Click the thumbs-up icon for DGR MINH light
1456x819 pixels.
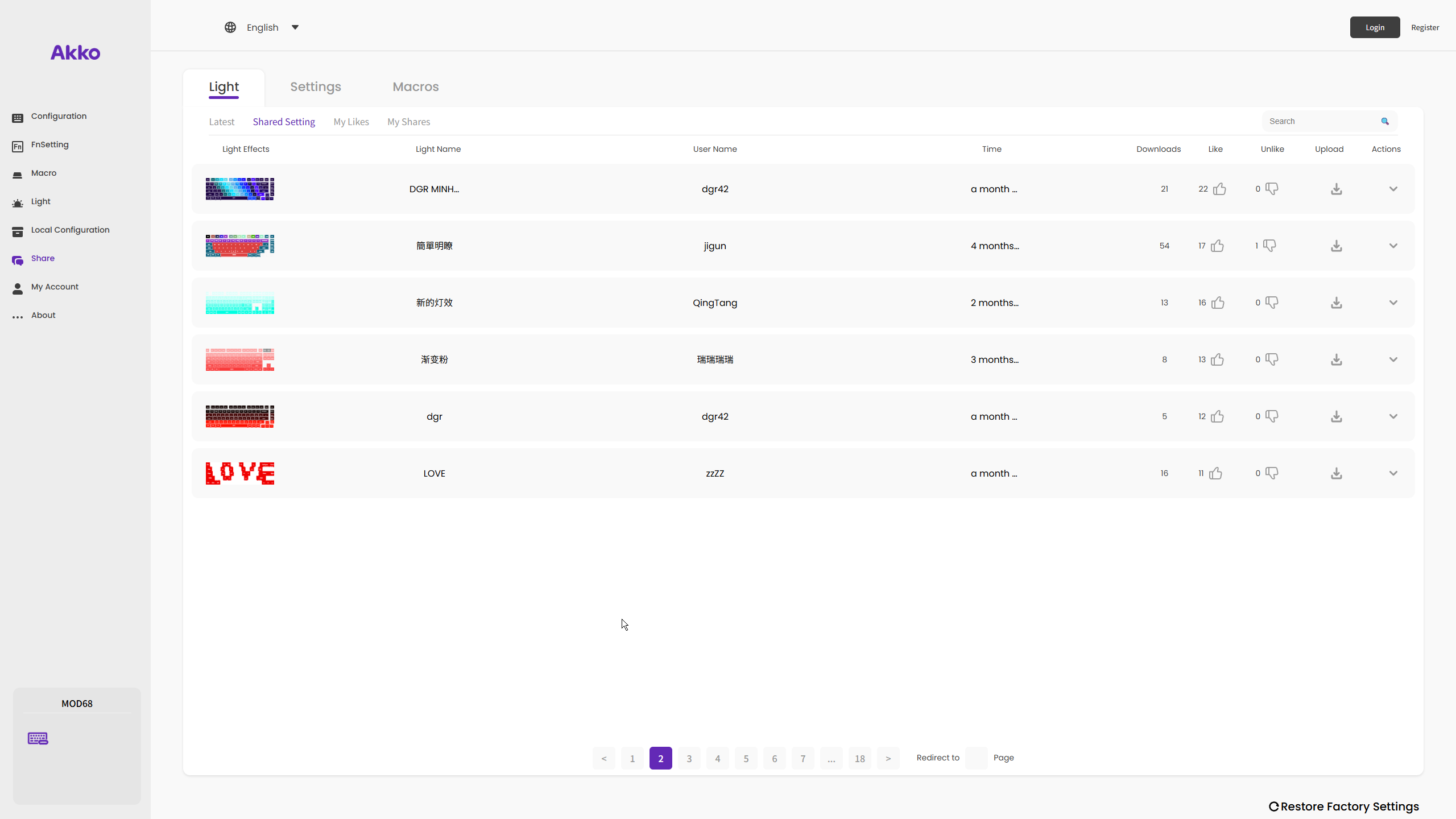[1219, 189]
